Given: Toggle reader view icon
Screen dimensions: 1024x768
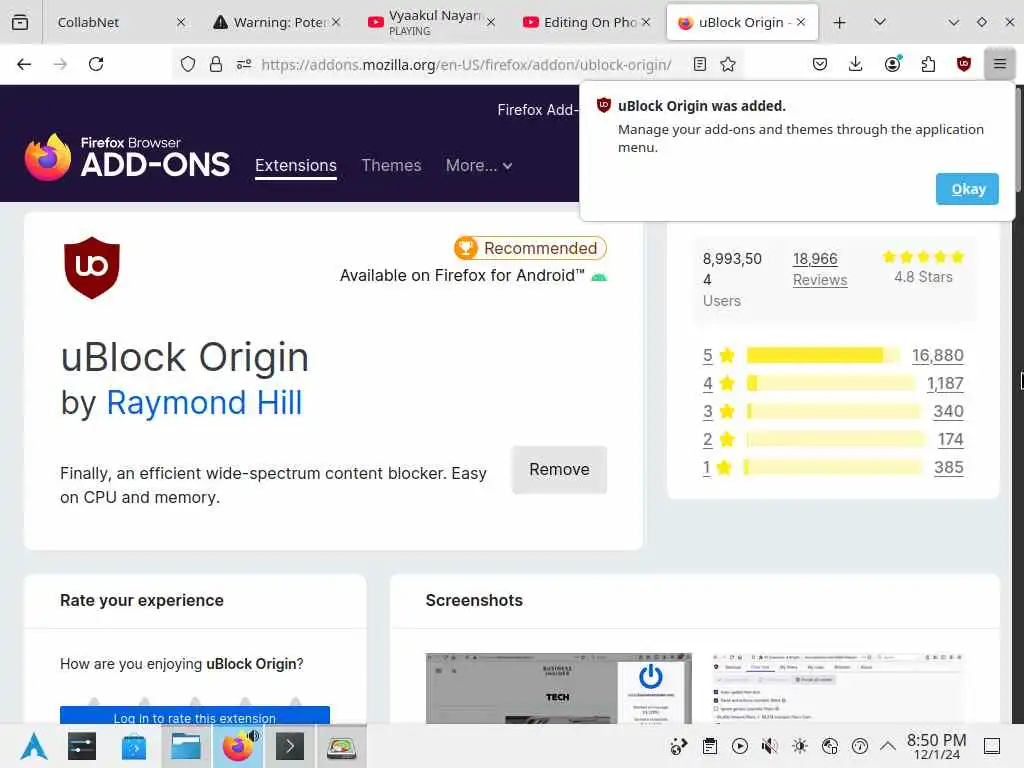Looking at the screenshot, I should pyautogui.click(x=699, y=64).
